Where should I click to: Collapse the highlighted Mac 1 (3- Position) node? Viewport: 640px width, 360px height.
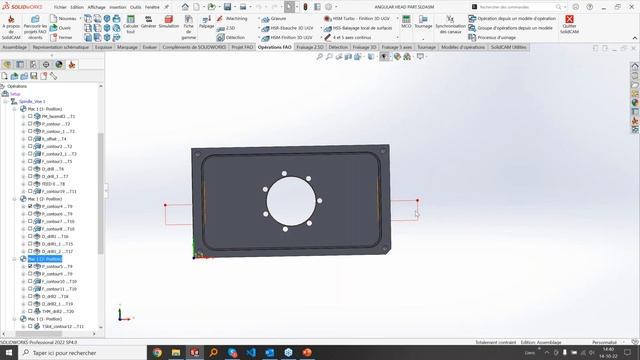tap(15, 259)
